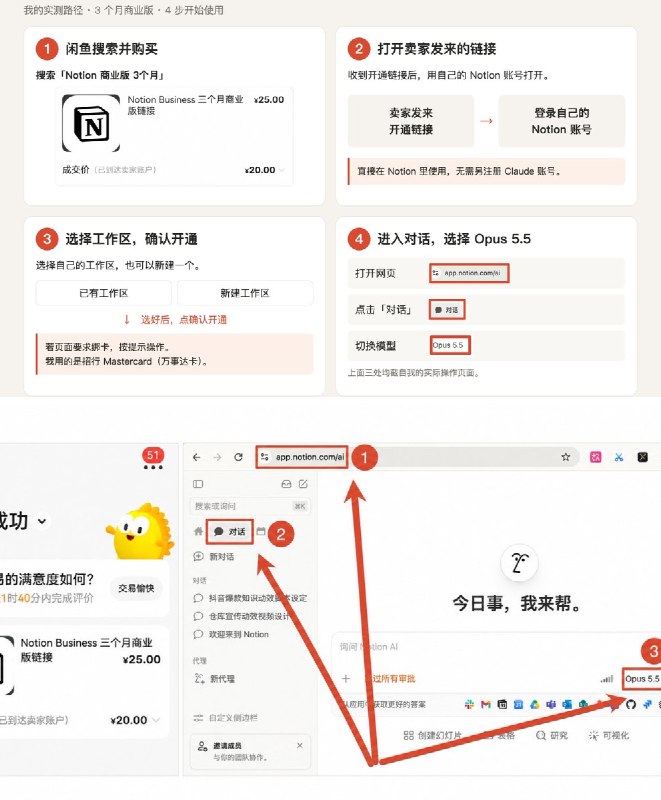Click the 登录自己的 Notion 账号 box
This screenshot has width=661, height=800.
click(x=562, y=121)
